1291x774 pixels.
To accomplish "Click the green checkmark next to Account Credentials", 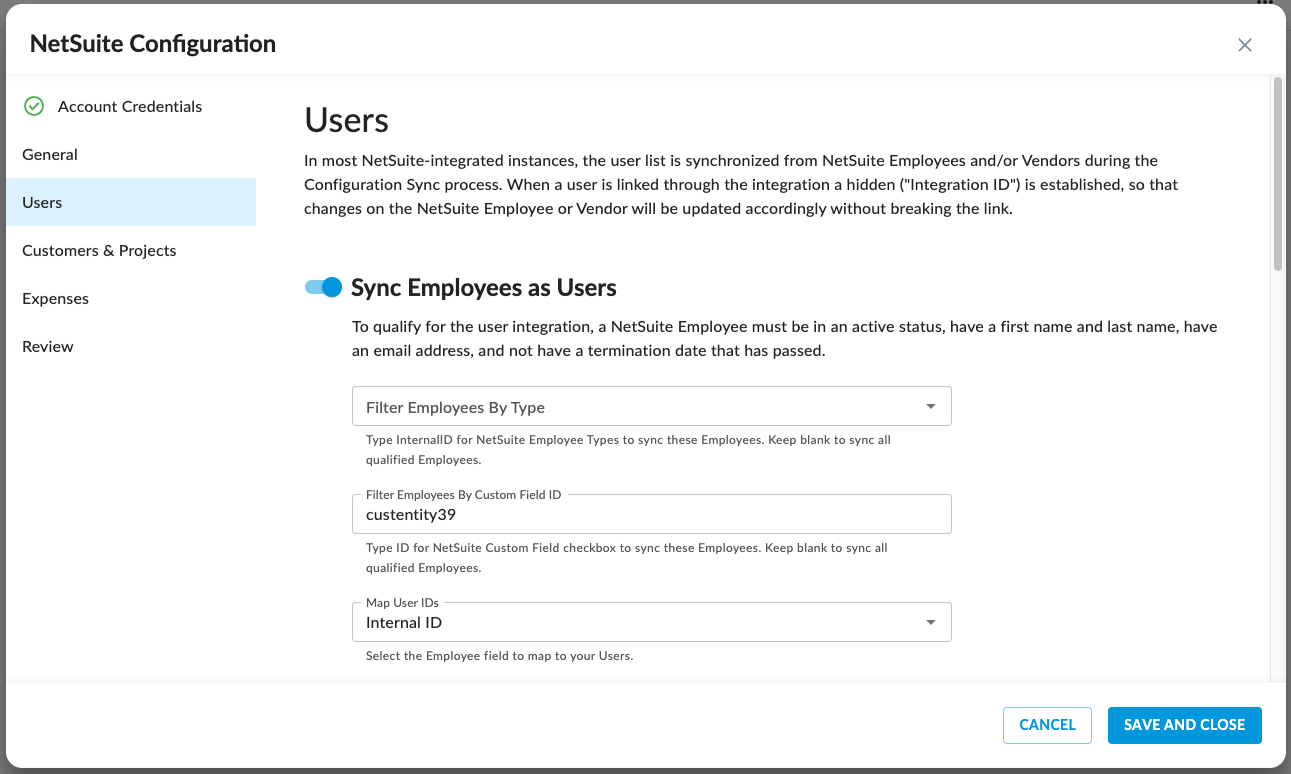I will [x=33, y=106].
